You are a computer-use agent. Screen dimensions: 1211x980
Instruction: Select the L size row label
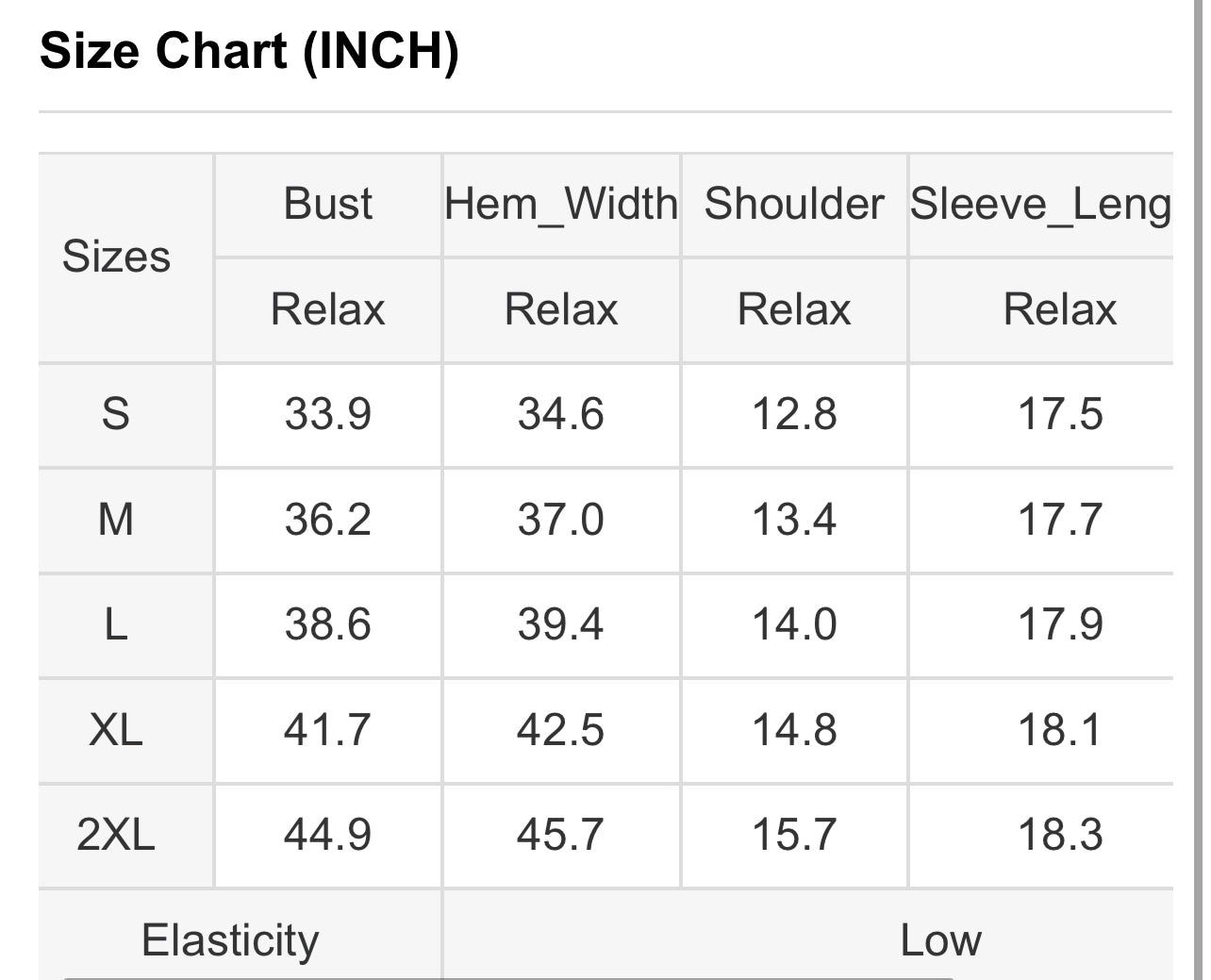[116, 624]
